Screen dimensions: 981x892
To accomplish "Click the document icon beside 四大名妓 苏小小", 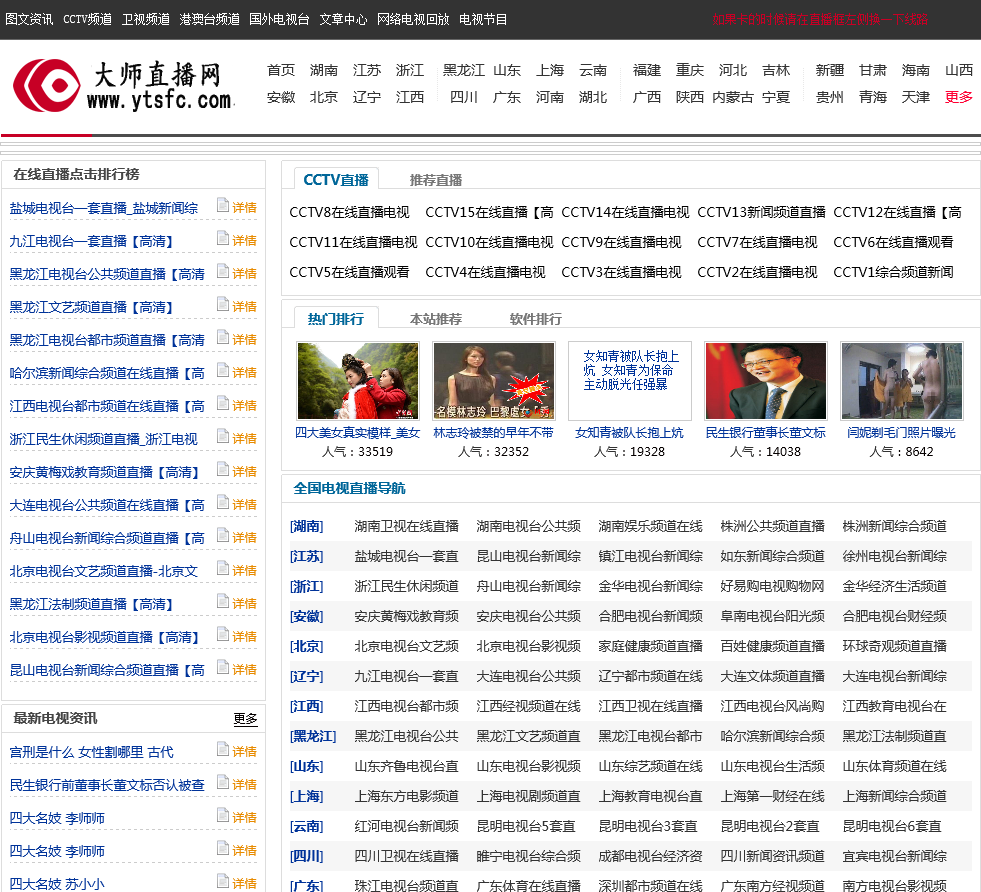I will pyautogui.click(x=223, y=881).
